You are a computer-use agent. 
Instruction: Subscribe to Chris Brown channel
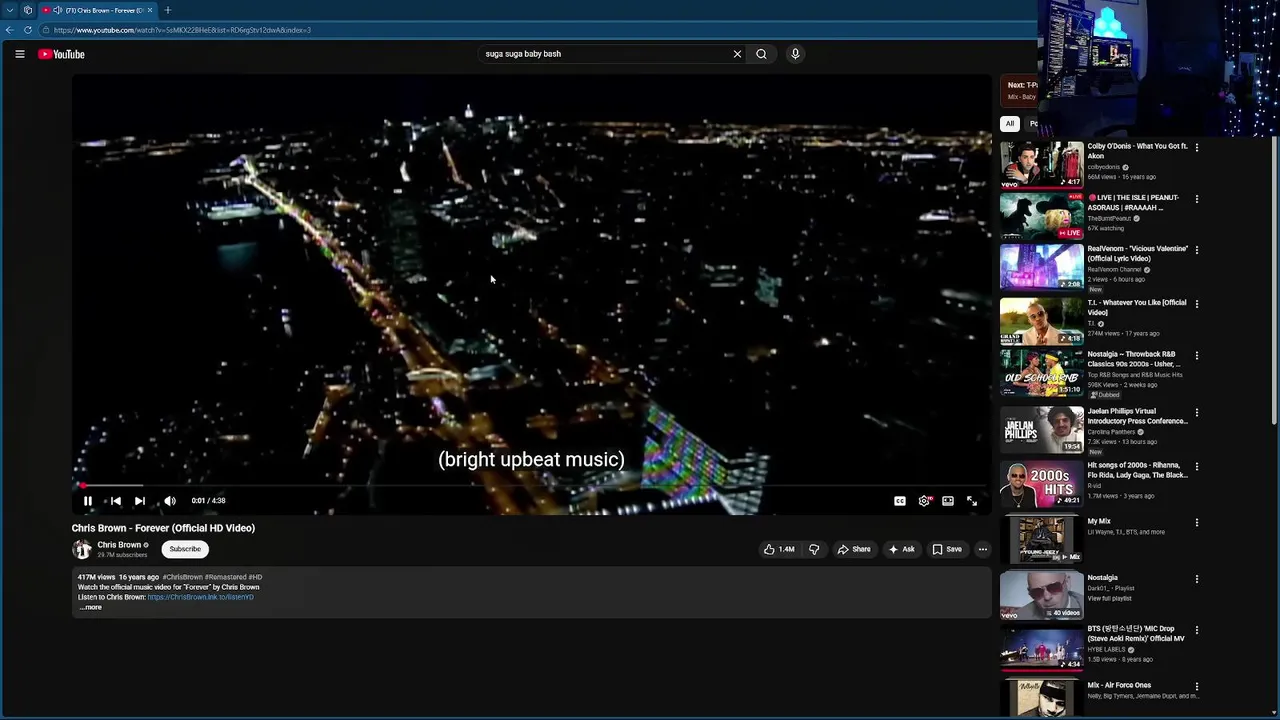(185, 549)
